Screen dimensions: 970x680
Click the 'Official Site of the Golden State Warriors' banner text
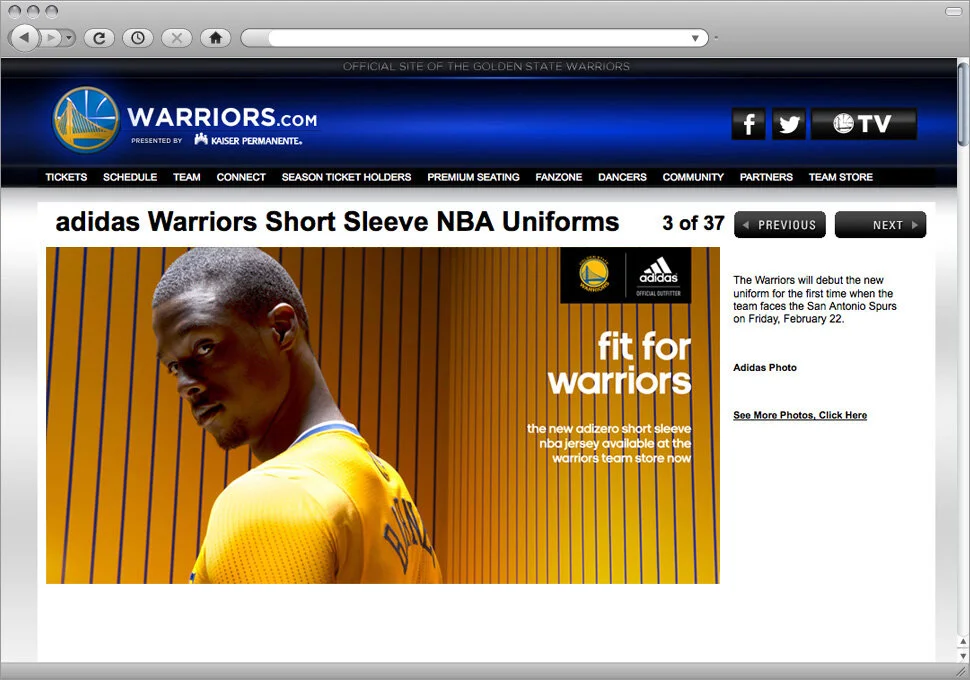[x=486, y=66]
